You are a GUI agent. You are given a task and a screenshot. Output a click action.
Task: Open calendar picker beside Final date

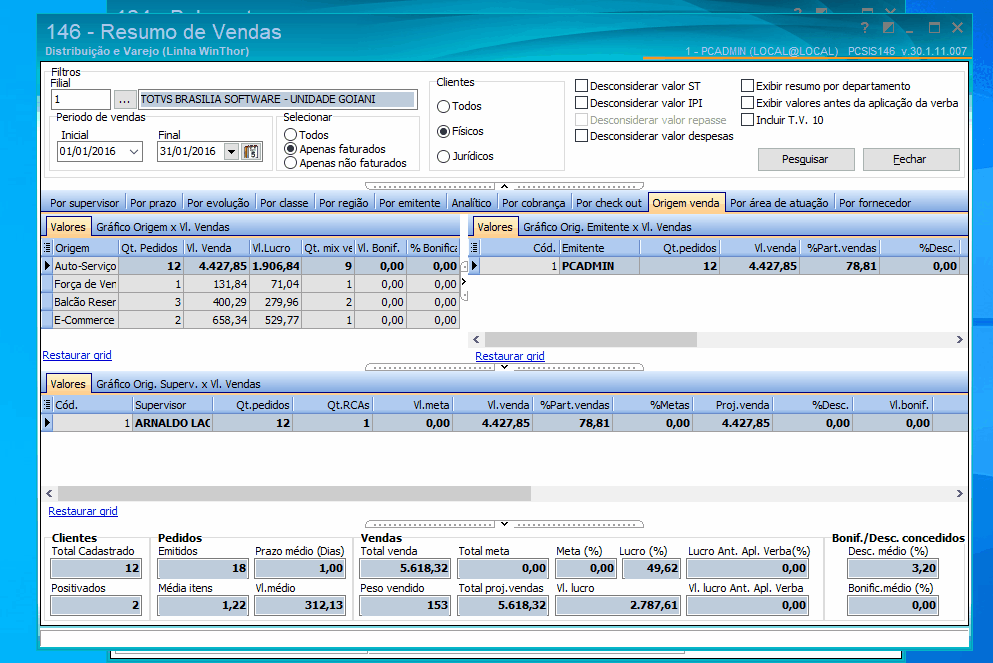[251, 151]
